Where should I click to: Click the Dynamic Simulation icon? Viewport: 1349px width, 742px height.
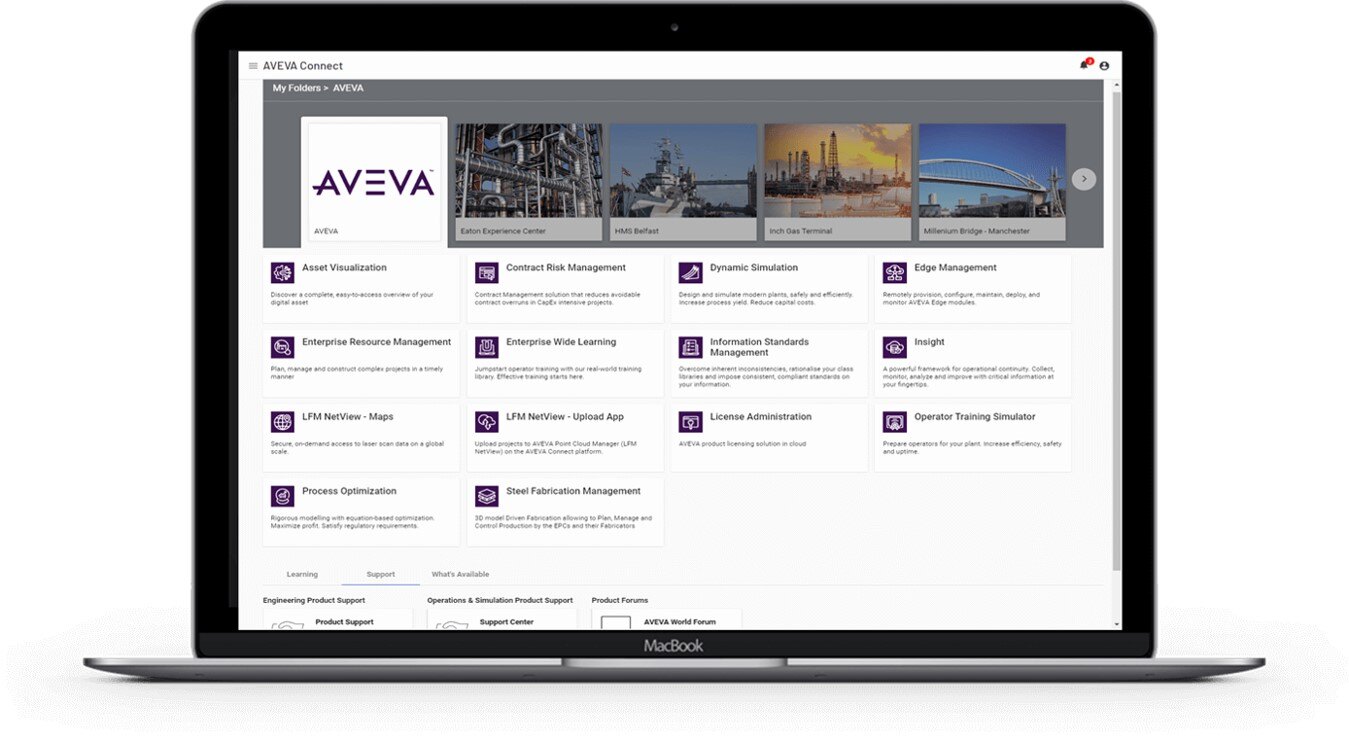coord(691,273)
